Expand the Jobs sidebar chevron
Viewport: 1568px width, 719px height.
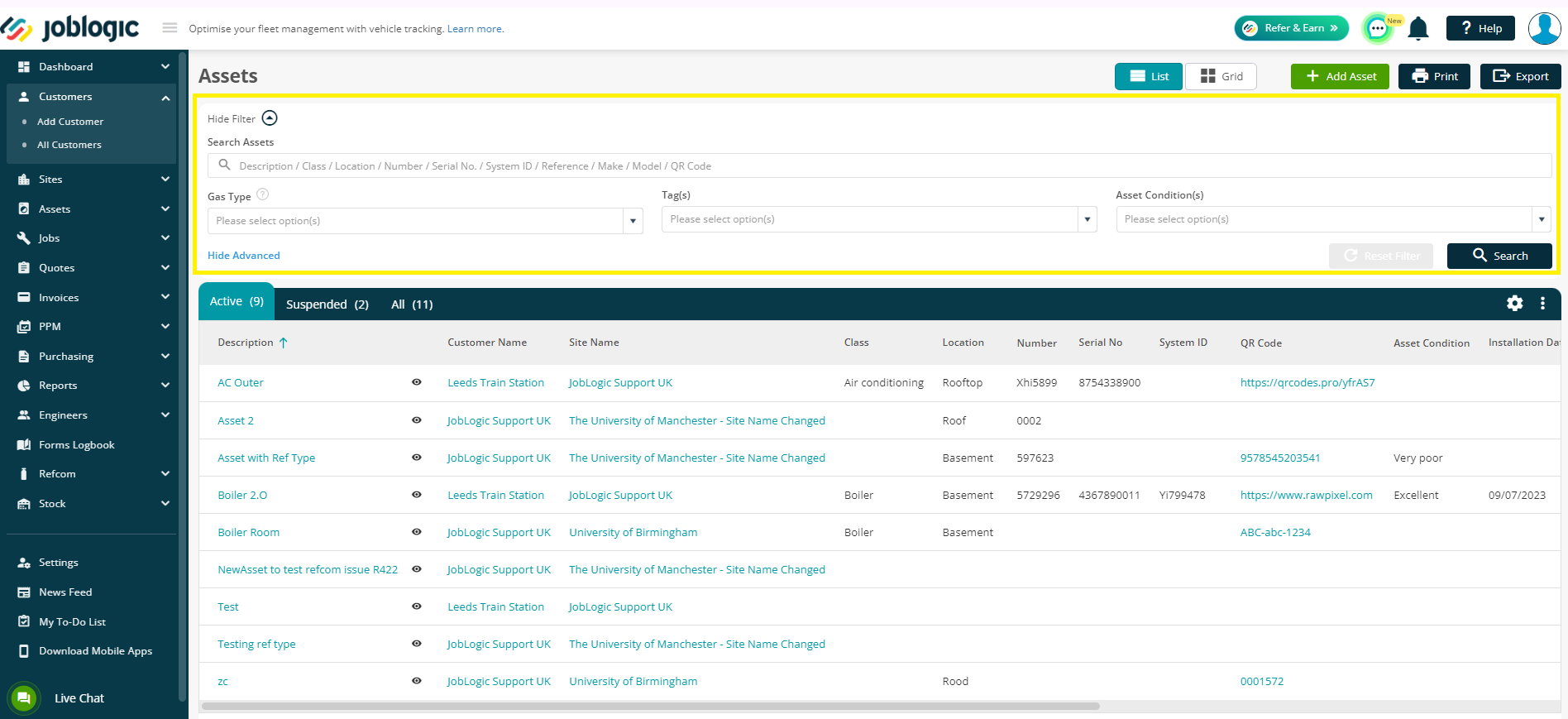(x=165, y=238)
